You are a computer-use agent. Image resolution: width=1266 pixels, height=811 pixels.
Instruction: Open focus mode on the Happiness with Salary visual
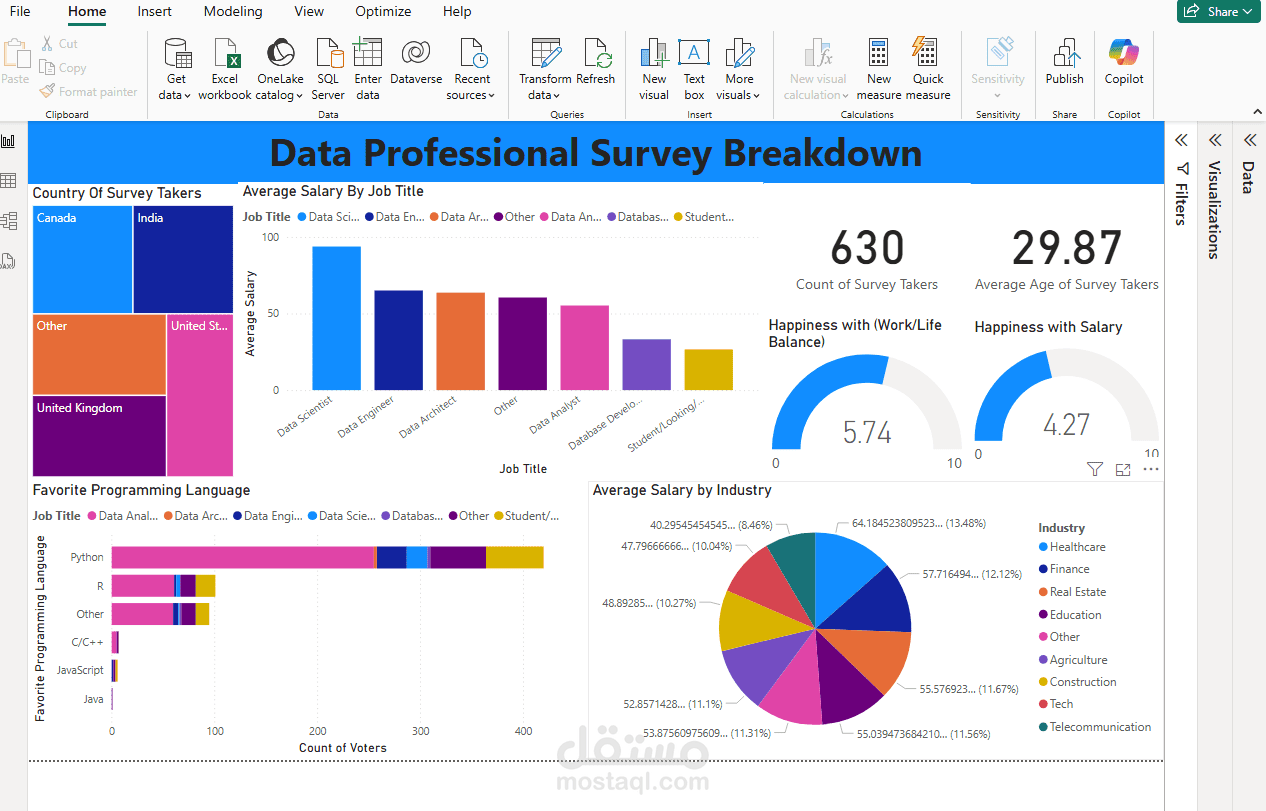click(x=1122, y=469)
